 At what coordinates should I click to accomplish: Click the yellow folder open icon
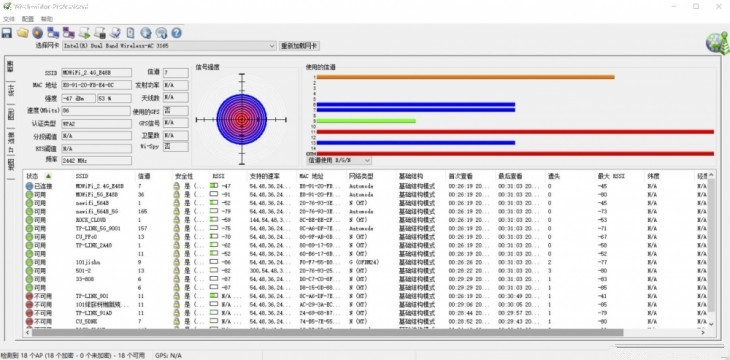click(x=22, y=33)
